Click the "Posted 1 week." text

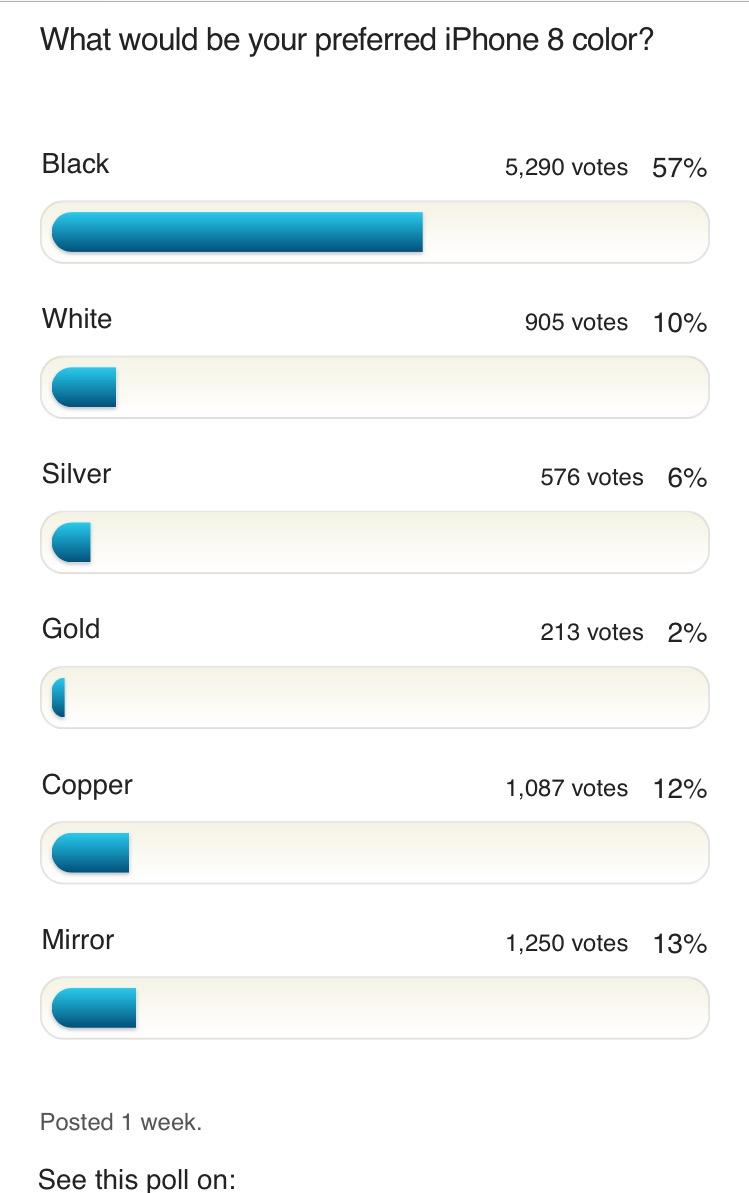(121, 1122)
